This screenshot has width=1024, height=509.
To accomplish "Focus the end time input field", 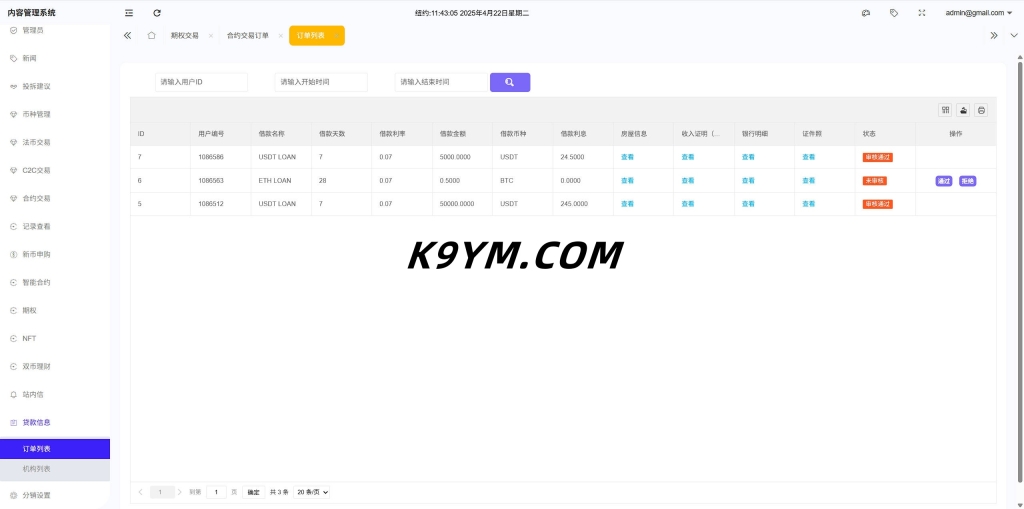I will point(441,82).
